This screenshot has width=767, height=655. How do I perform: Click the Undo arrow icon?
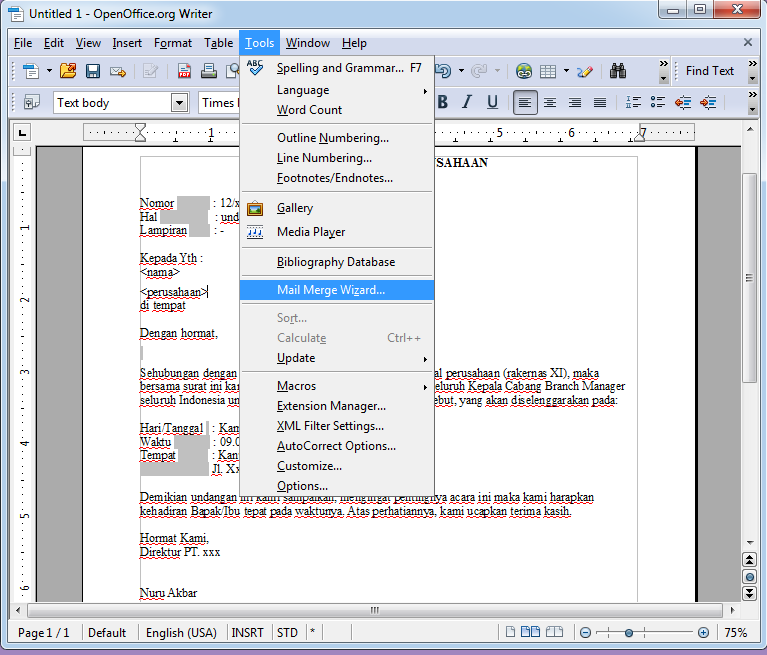click(x=444, y=71)
